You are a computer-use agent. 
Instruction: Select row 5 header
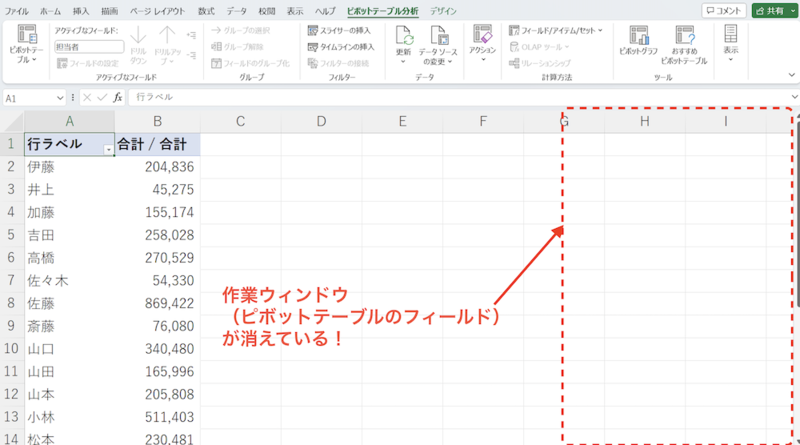tap(11, 235)
